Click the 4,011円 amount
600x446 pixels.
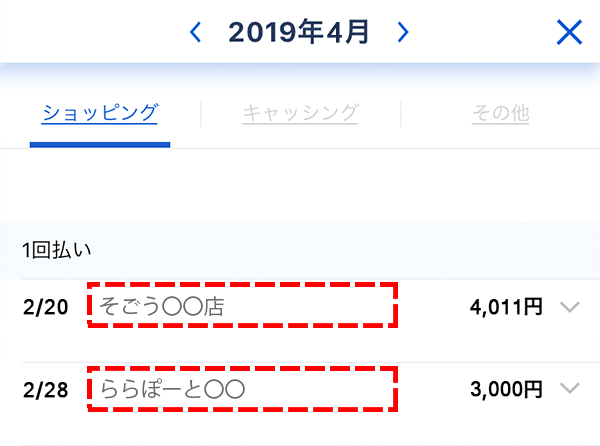(x=506, y=307)
